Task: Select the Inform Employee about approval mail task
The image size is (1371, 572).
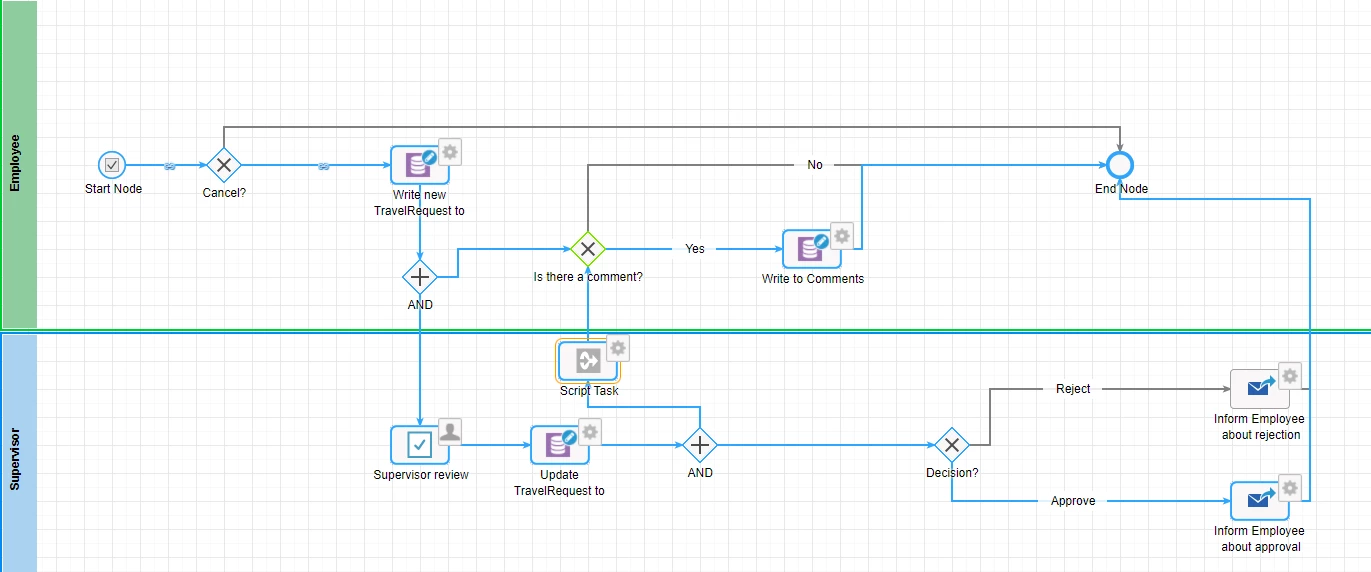Action: click(x=1260, y=501)
